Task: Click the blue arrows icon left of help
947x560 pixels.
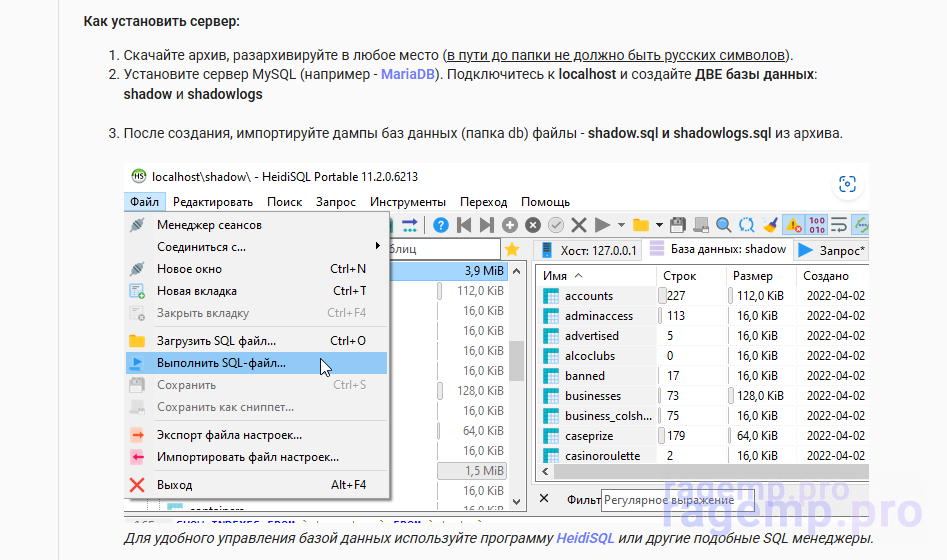Action: 409,225
